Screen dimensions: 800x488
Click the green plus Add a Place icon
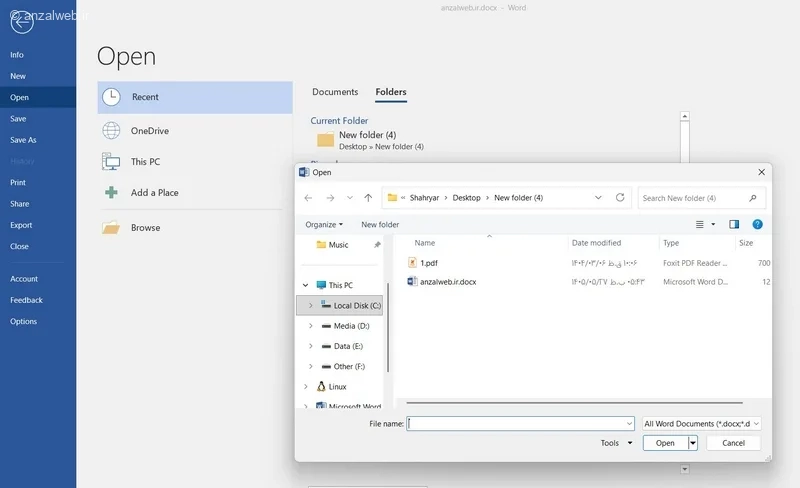[x=111, y=192]
